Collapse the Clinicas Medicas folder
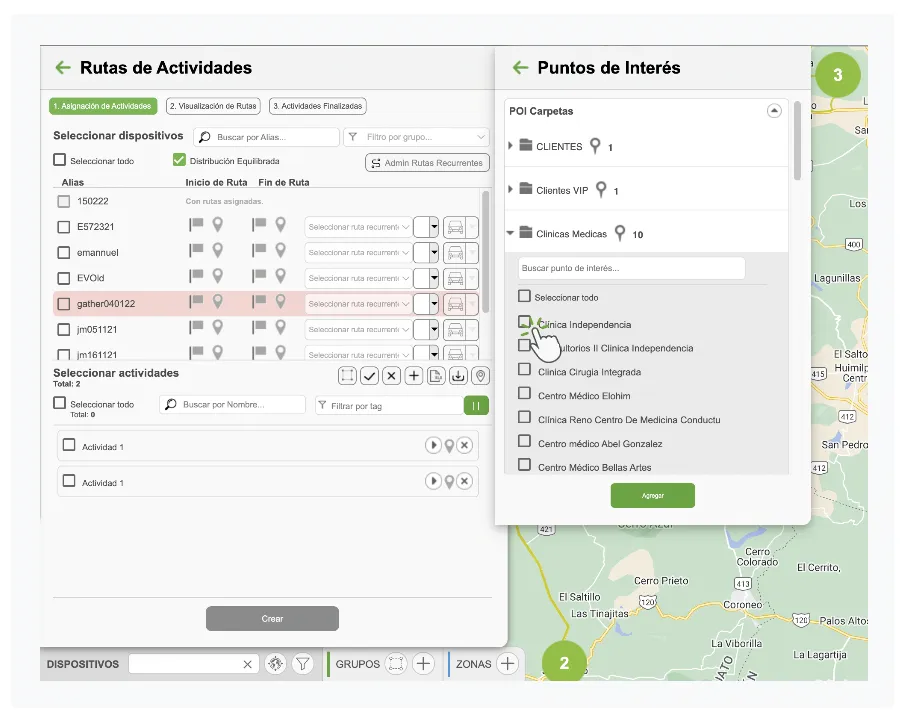Viewport: 909px width, 719px height. [x=510, y=233]
